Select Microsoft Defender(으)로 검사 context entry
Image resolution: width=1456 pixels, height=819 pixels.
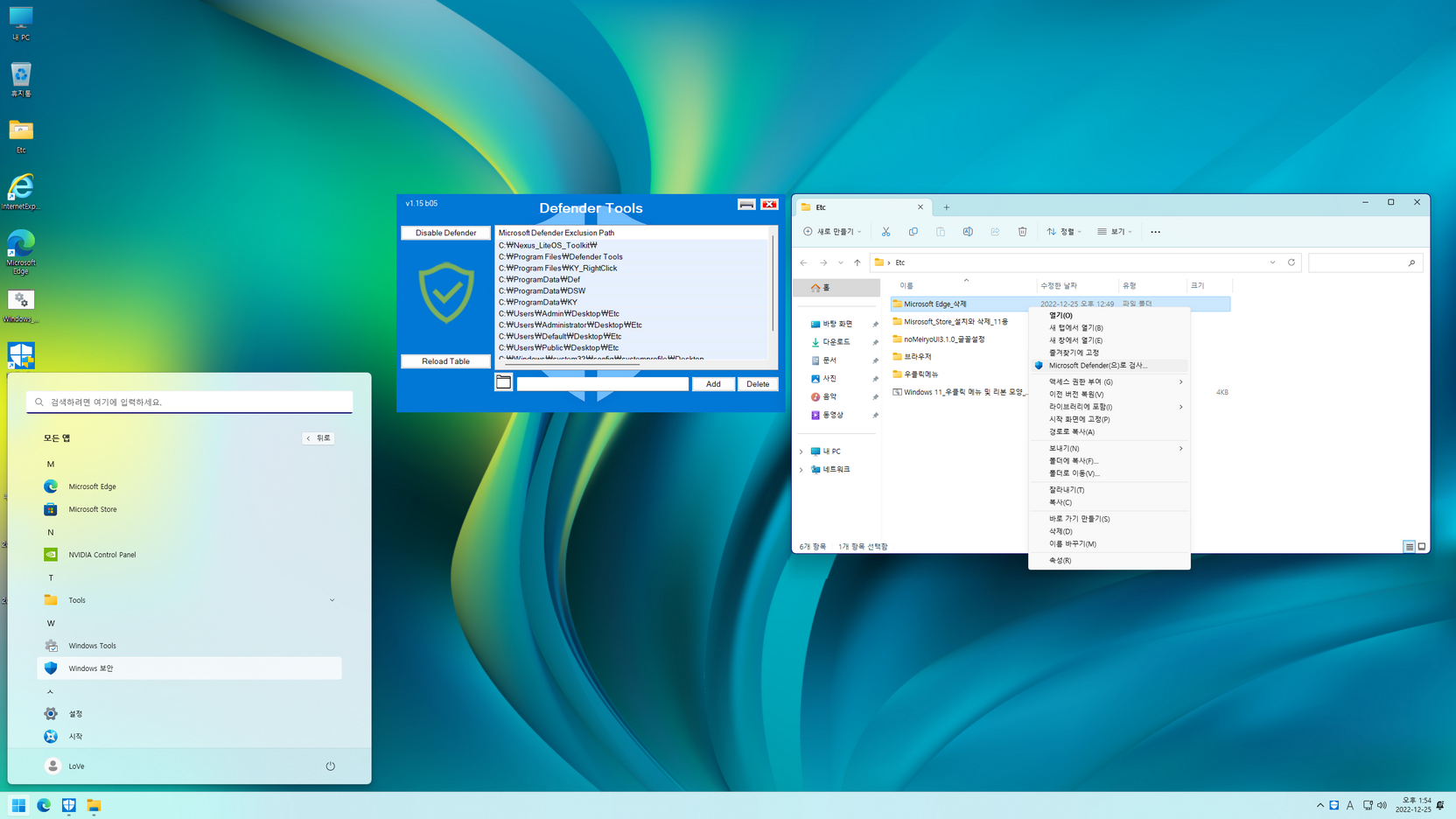pyautogui.click(x=1109, y=366)
